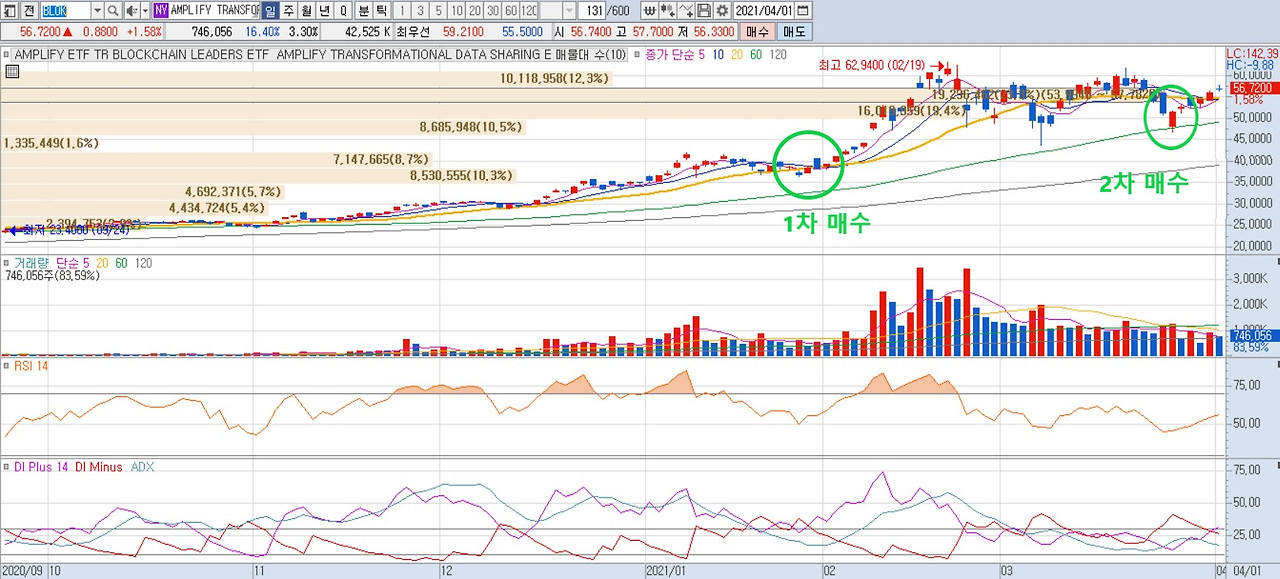The height and width of the screenshot is (579, 1280).
Task: Click the 최우선 quote label
Action: 413,32
